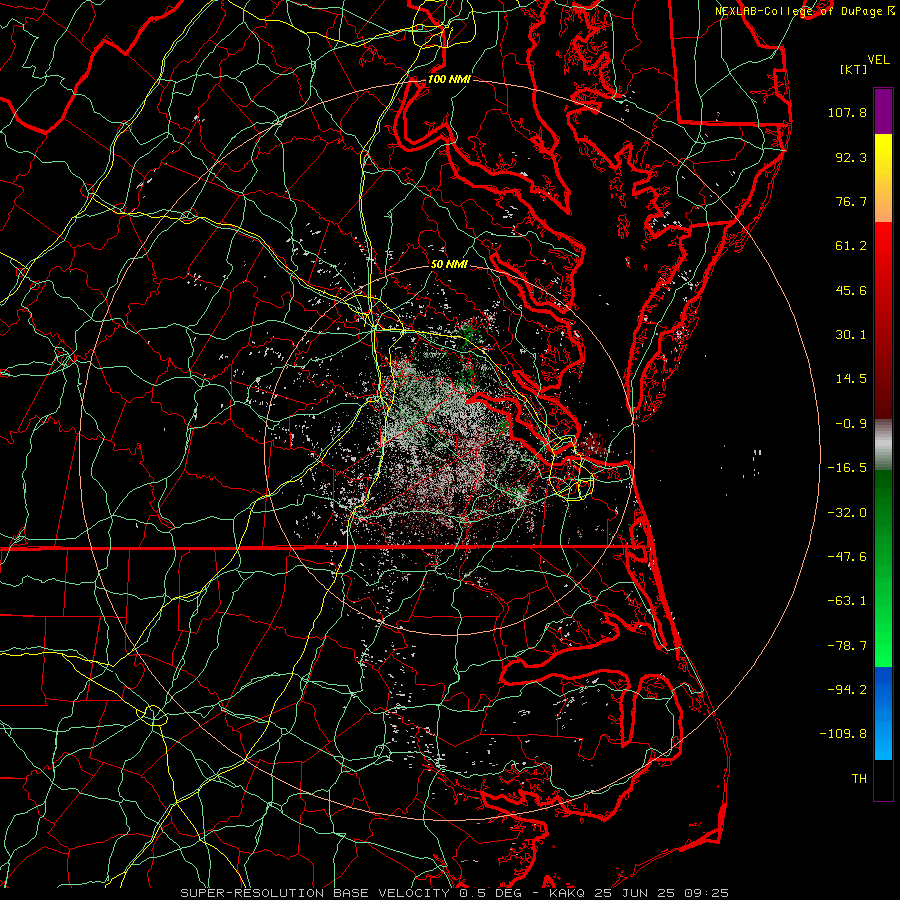Click the 76.7 velocity legend value
Viewport: 900px width, 900px height.
pyautogui.click(x=851, y=201)
